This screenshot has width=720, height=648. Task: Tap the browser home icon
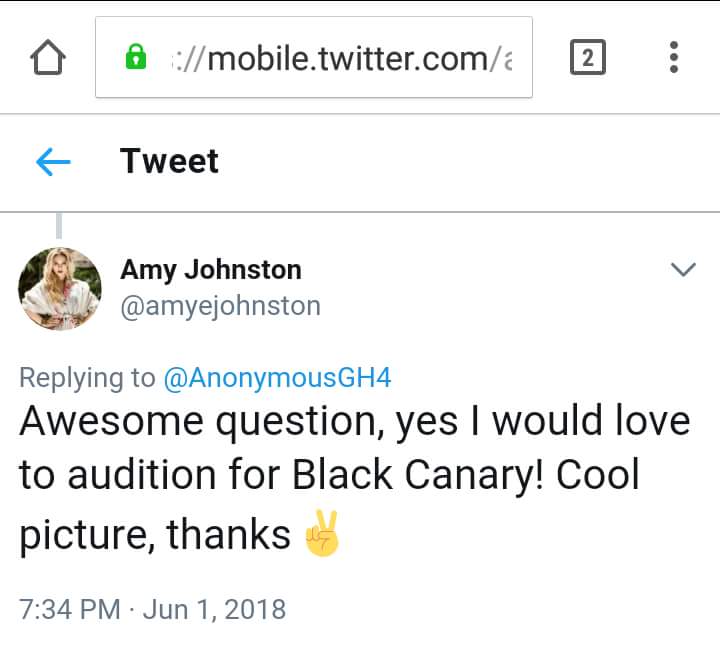pos(47,58)
